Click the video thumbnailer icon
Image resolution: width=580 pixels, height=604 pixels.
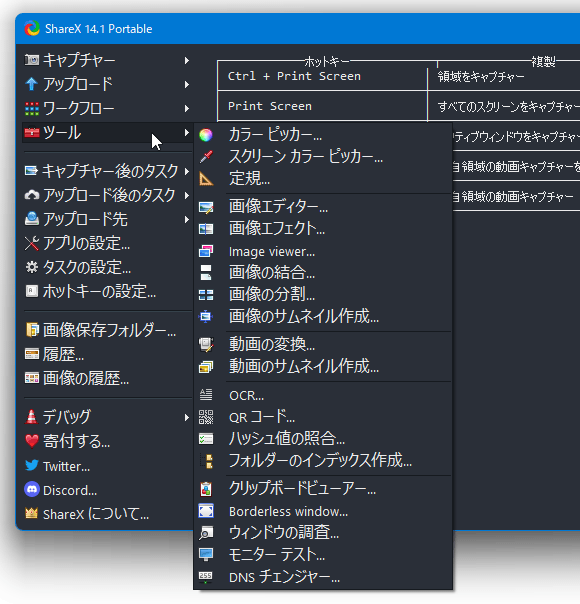(x=206, y=367)
